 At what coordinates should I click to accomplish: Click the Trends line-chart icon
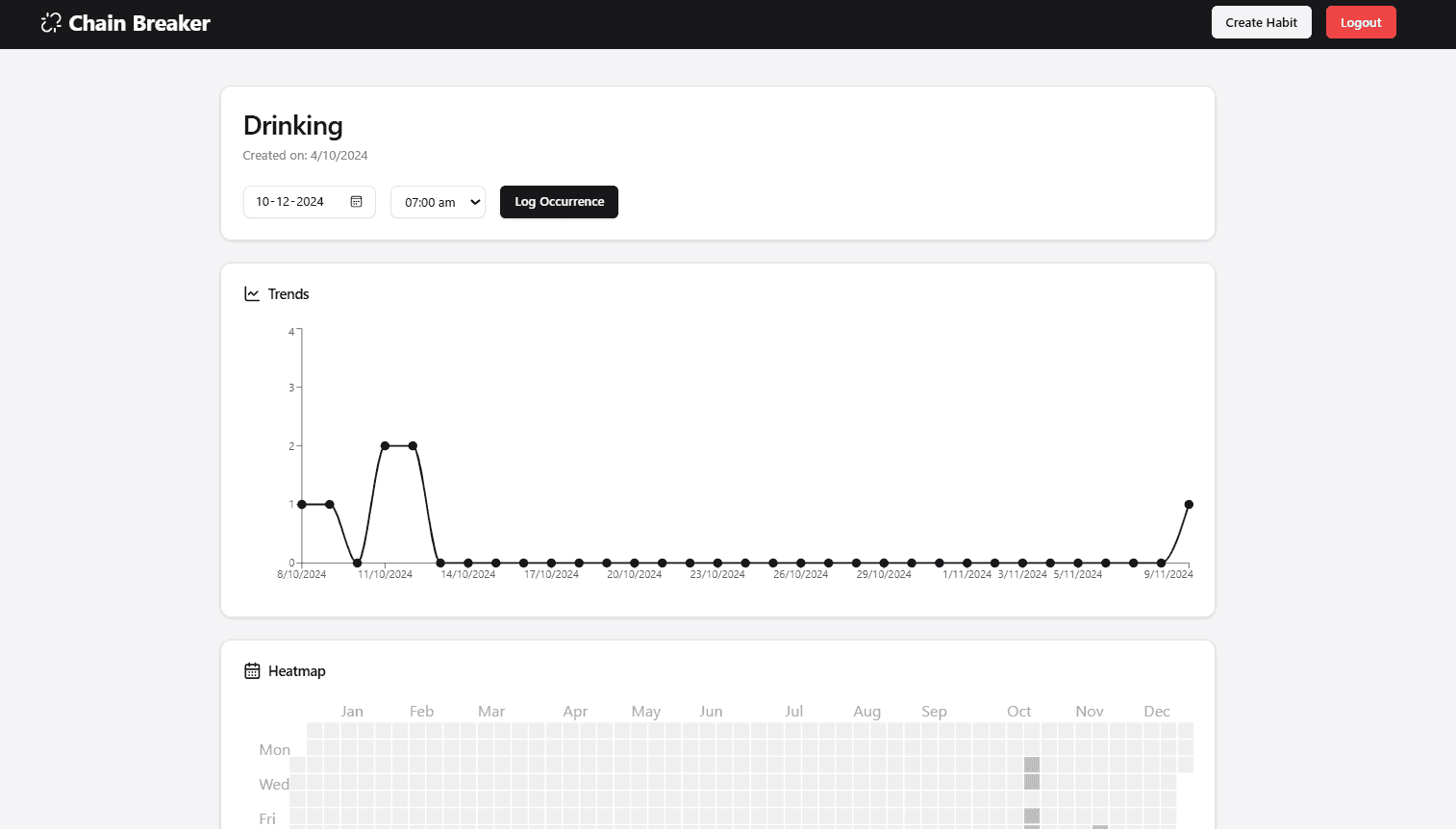click(x=252, y=293)
